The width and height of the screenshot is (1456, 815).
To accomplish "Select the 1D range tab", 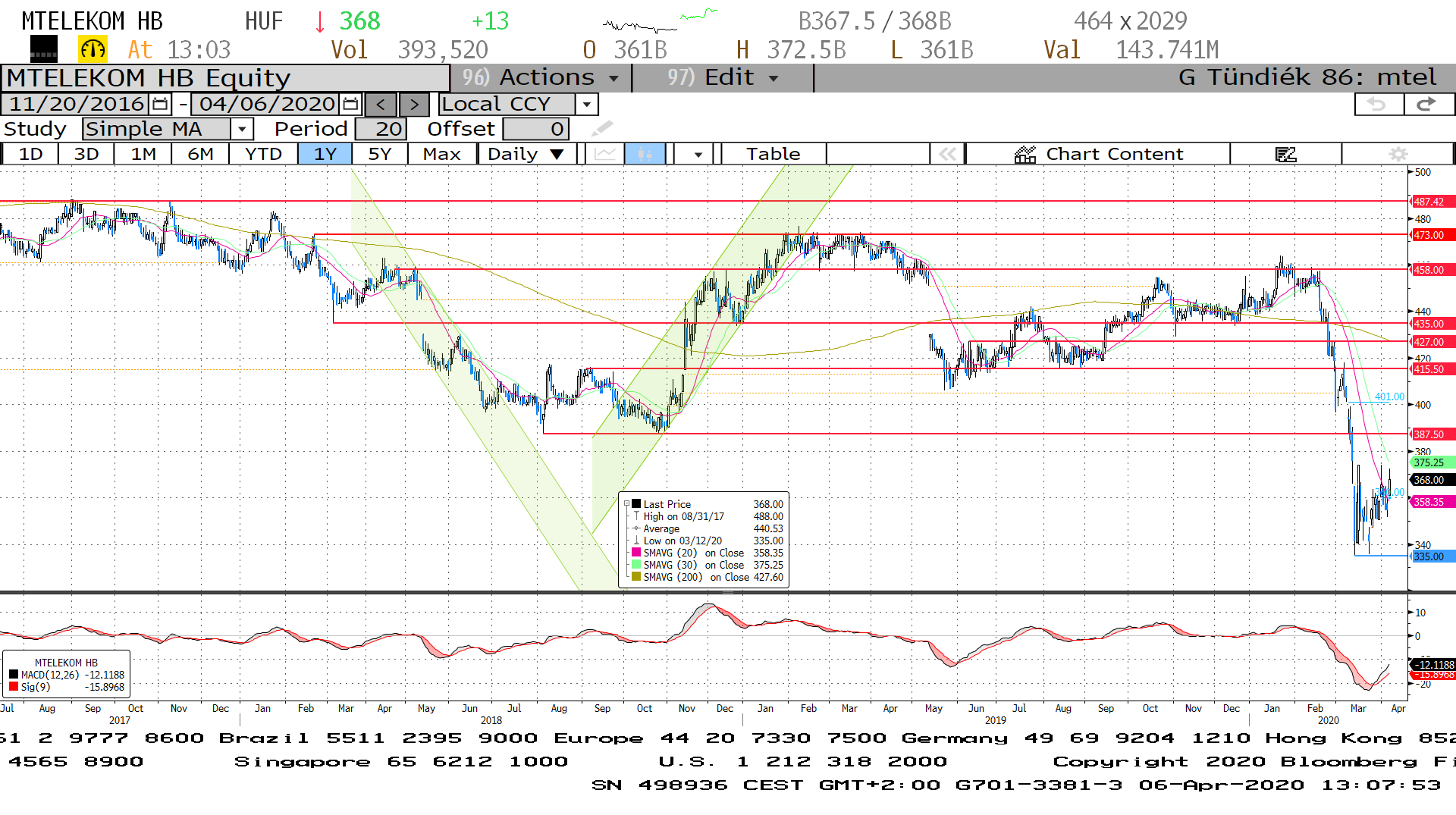I will click(30, 154).
